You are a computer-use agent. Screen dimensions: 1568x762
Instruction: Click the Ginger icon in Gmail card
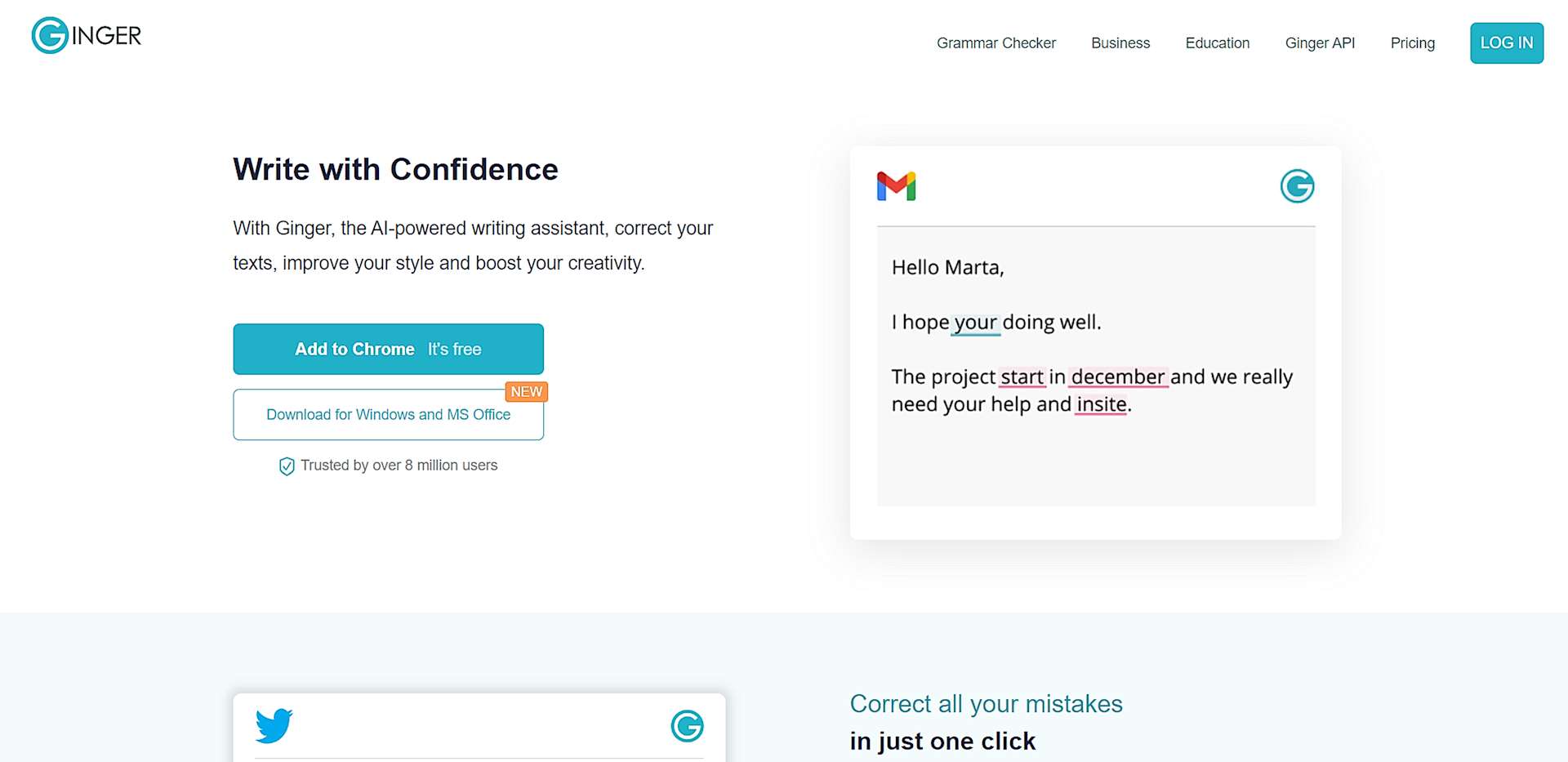click(x=1297, y=186)
